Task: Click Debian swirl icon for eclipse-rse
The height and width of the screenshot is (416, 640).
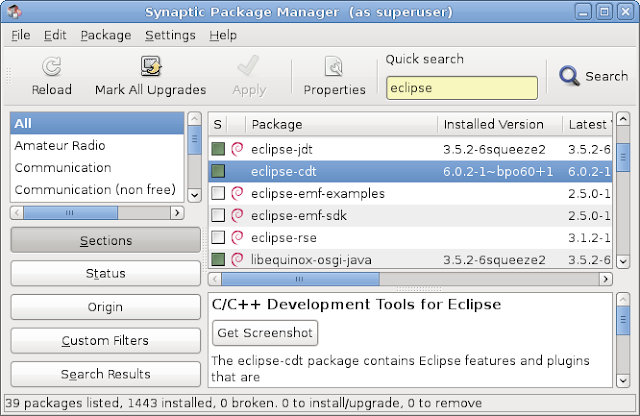Action: 237,237
